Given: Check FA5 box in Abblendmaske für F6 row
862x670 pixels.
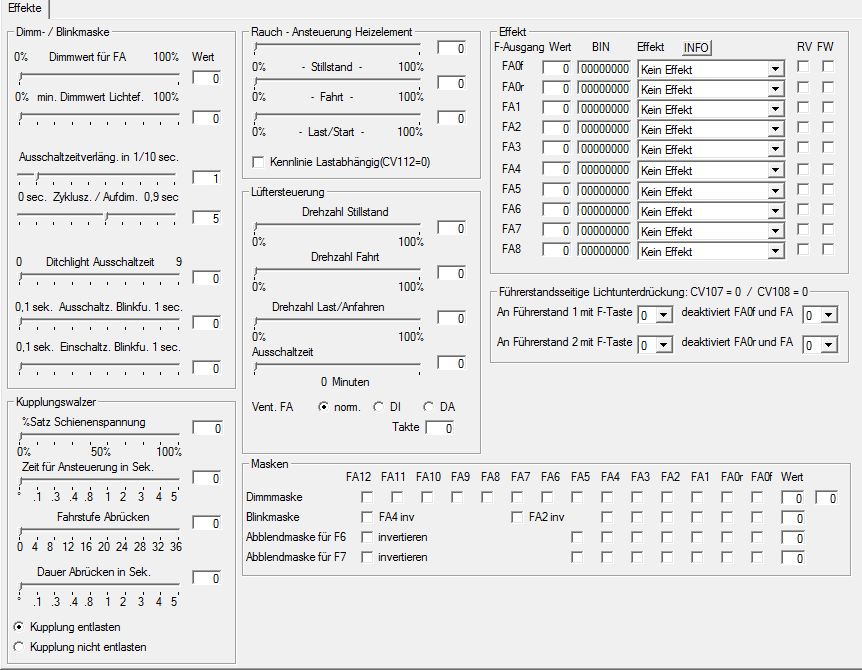Looking at the screenshot, I should pos(577,537).
